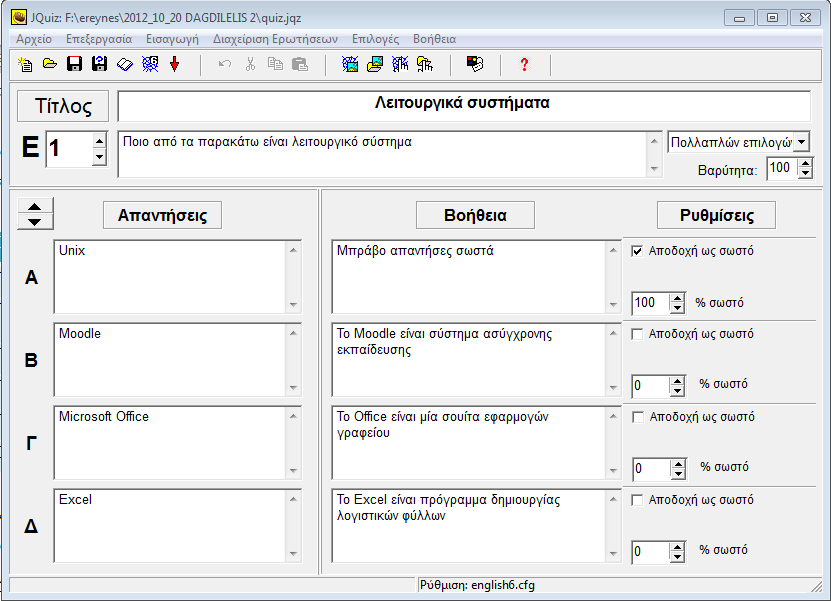Click Save As floppy with question mark

point(100,65)
